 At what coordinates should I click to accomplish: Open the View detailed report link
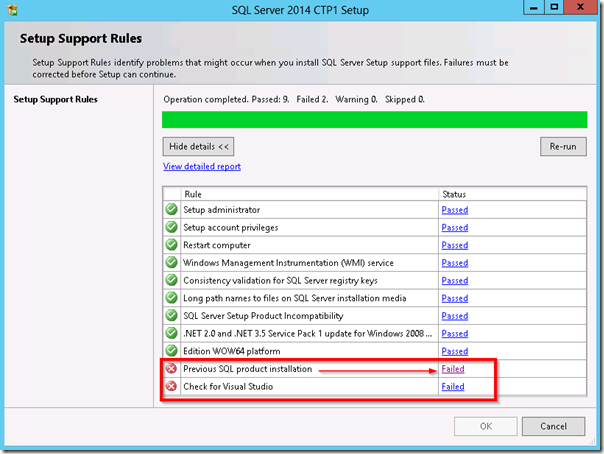(202, 166)
